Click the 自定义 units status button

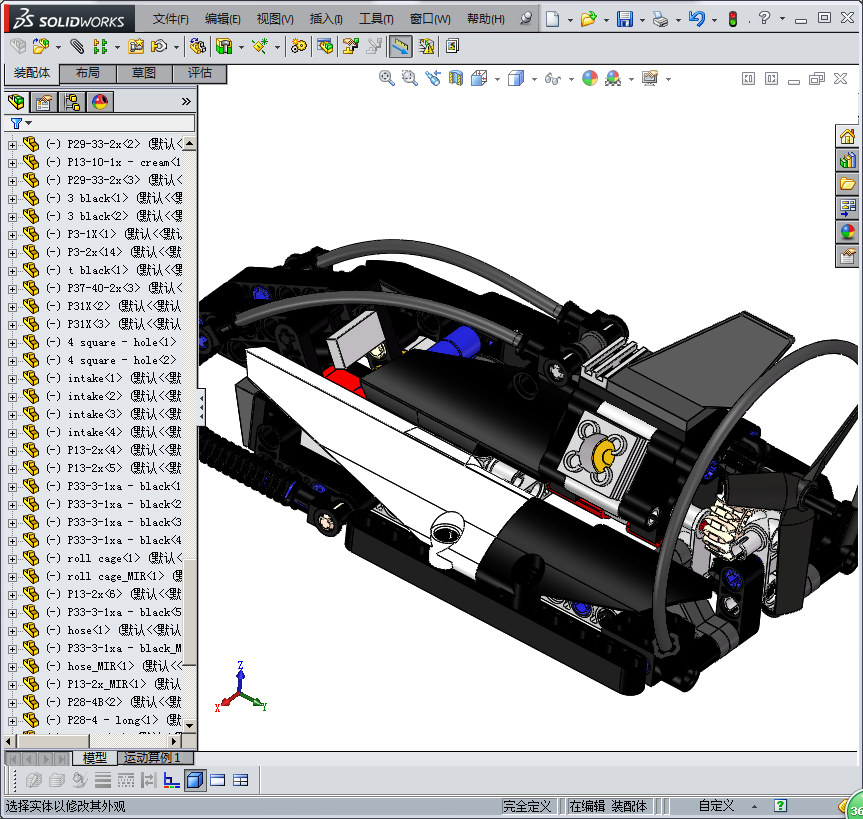[x=717, y=806]
